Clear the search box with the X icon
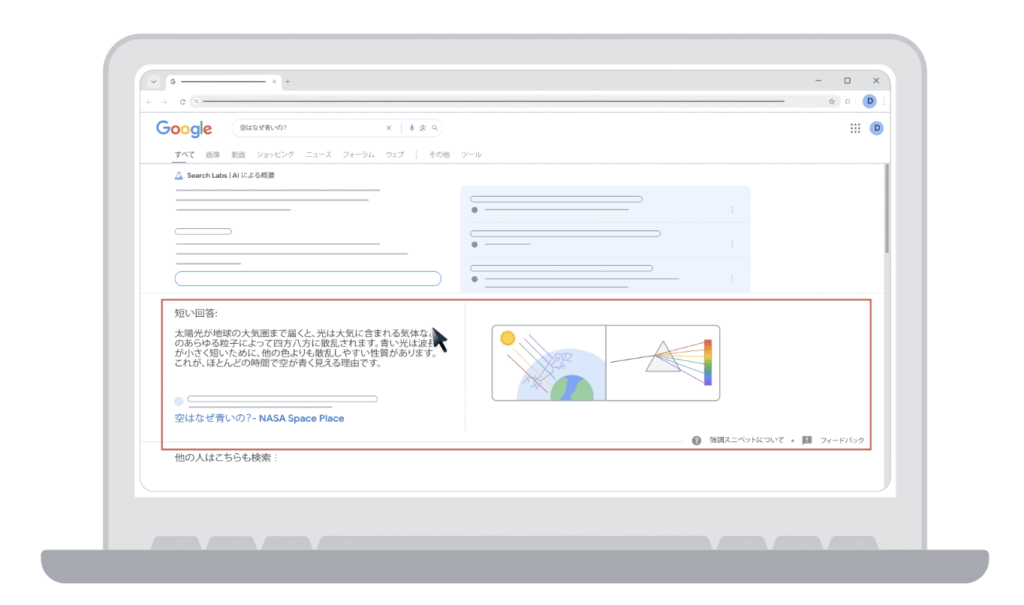1024x605 pixels. tap(389, 128)
